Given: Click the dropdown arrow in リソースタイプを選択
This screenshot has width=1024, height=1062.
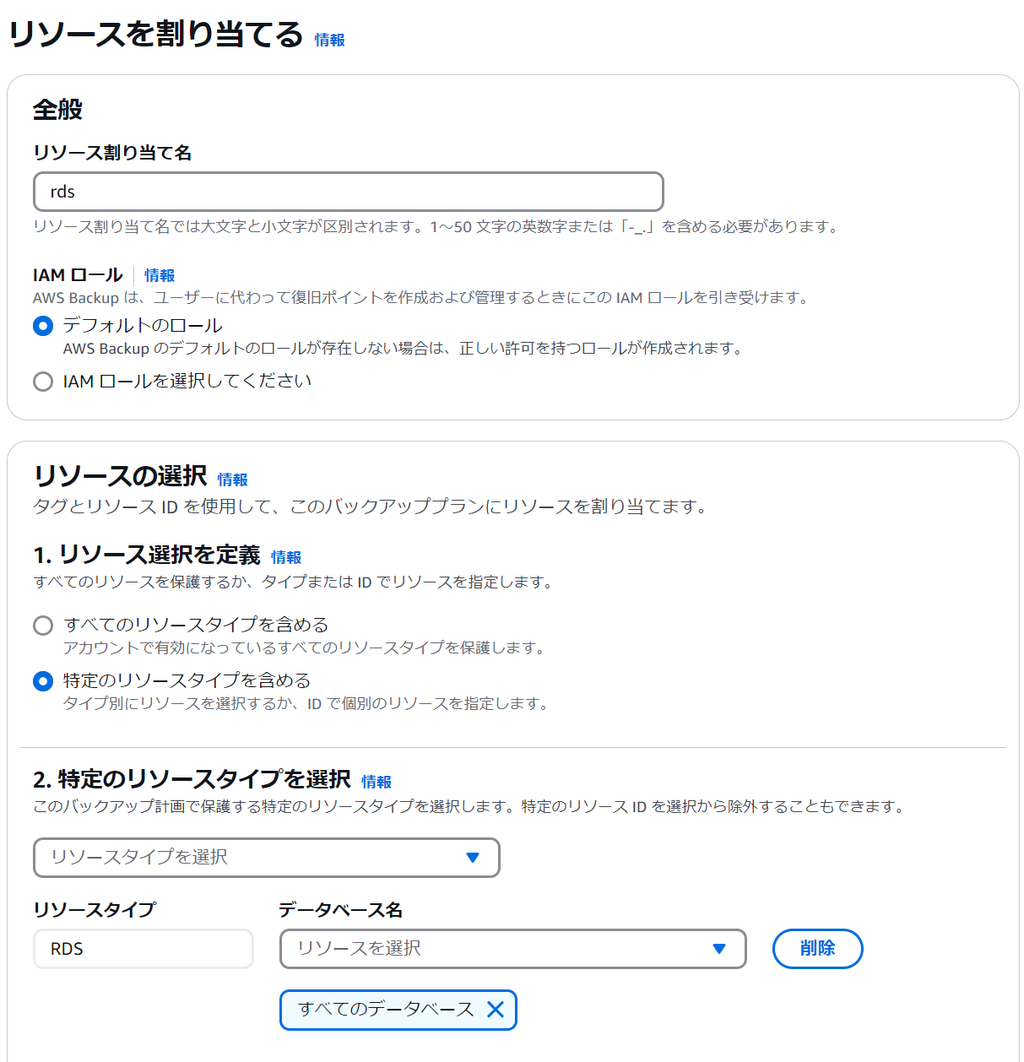Looking at the screenshot, I should 473,857.
